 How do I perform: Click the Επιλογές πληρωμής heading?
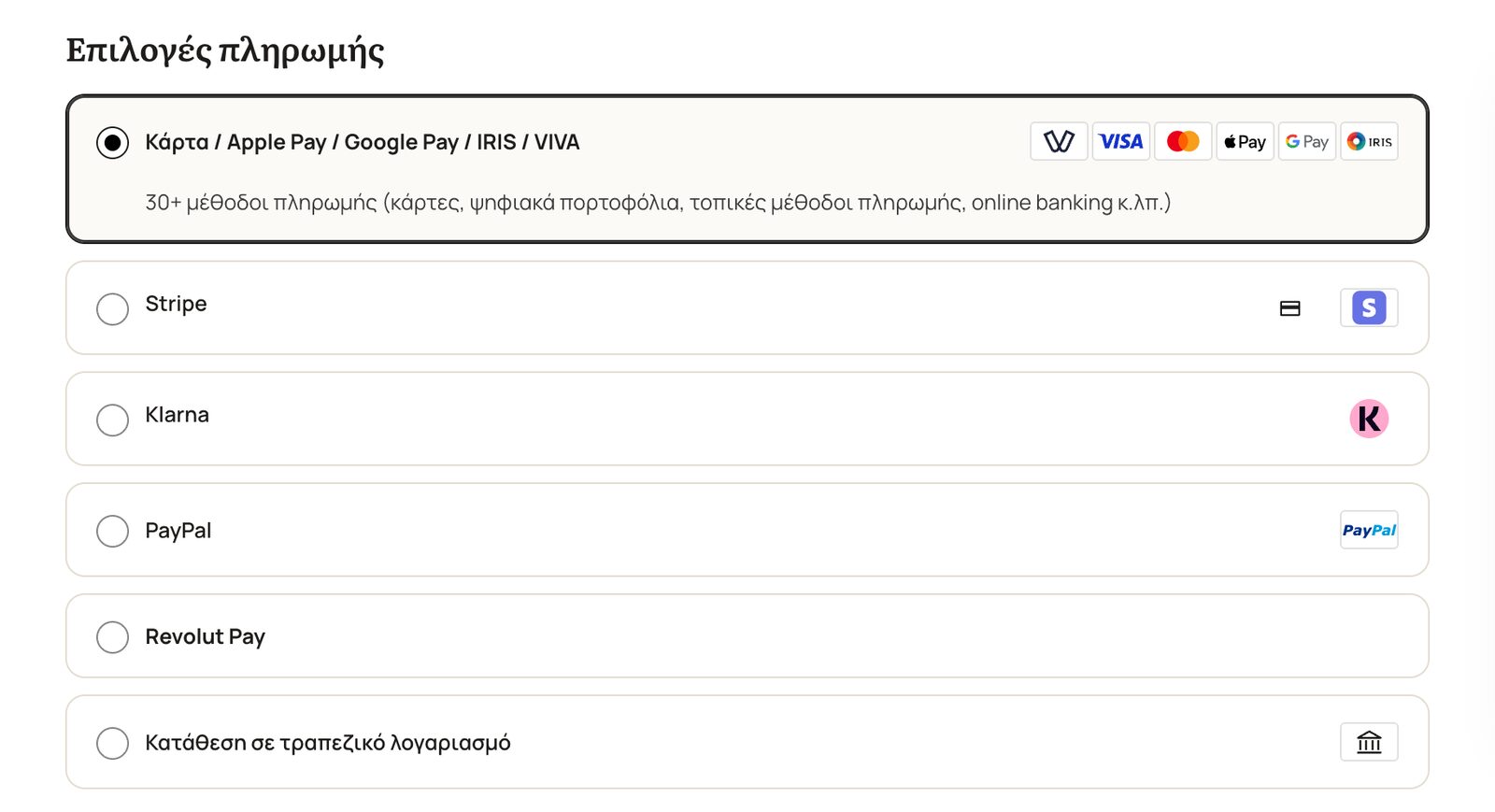click(225, 50)
